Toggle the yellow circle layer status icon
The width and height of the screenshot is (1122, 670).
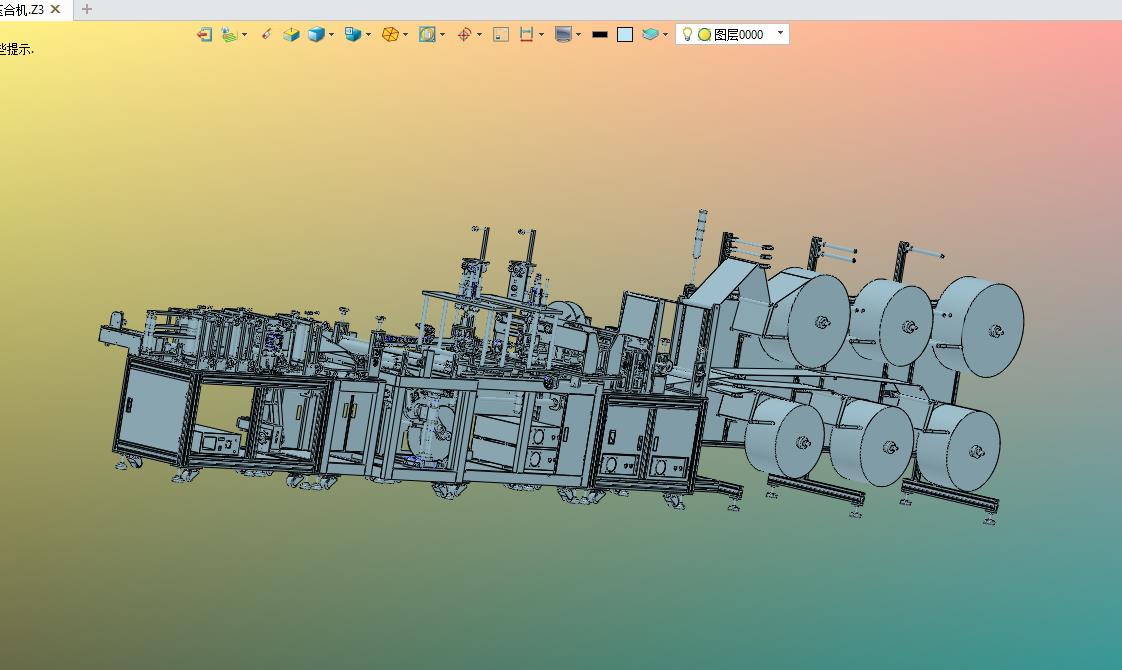coord(704,34)
